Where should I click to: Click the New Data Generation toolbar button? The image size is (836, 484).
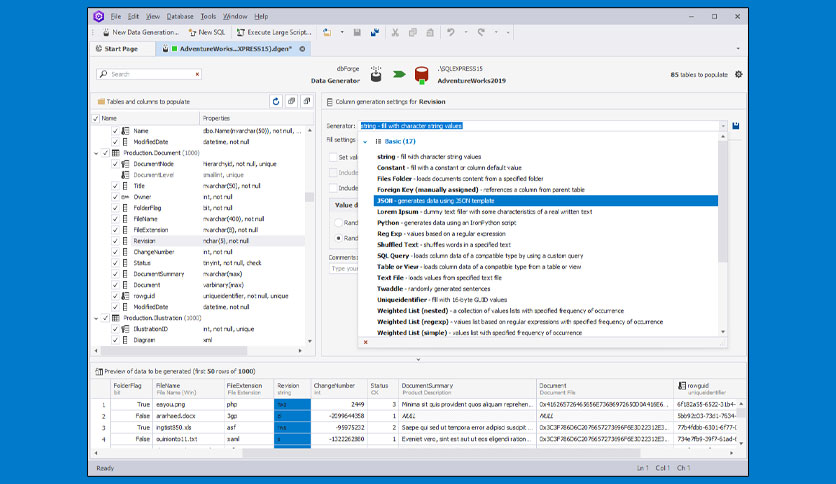(140, 33)
